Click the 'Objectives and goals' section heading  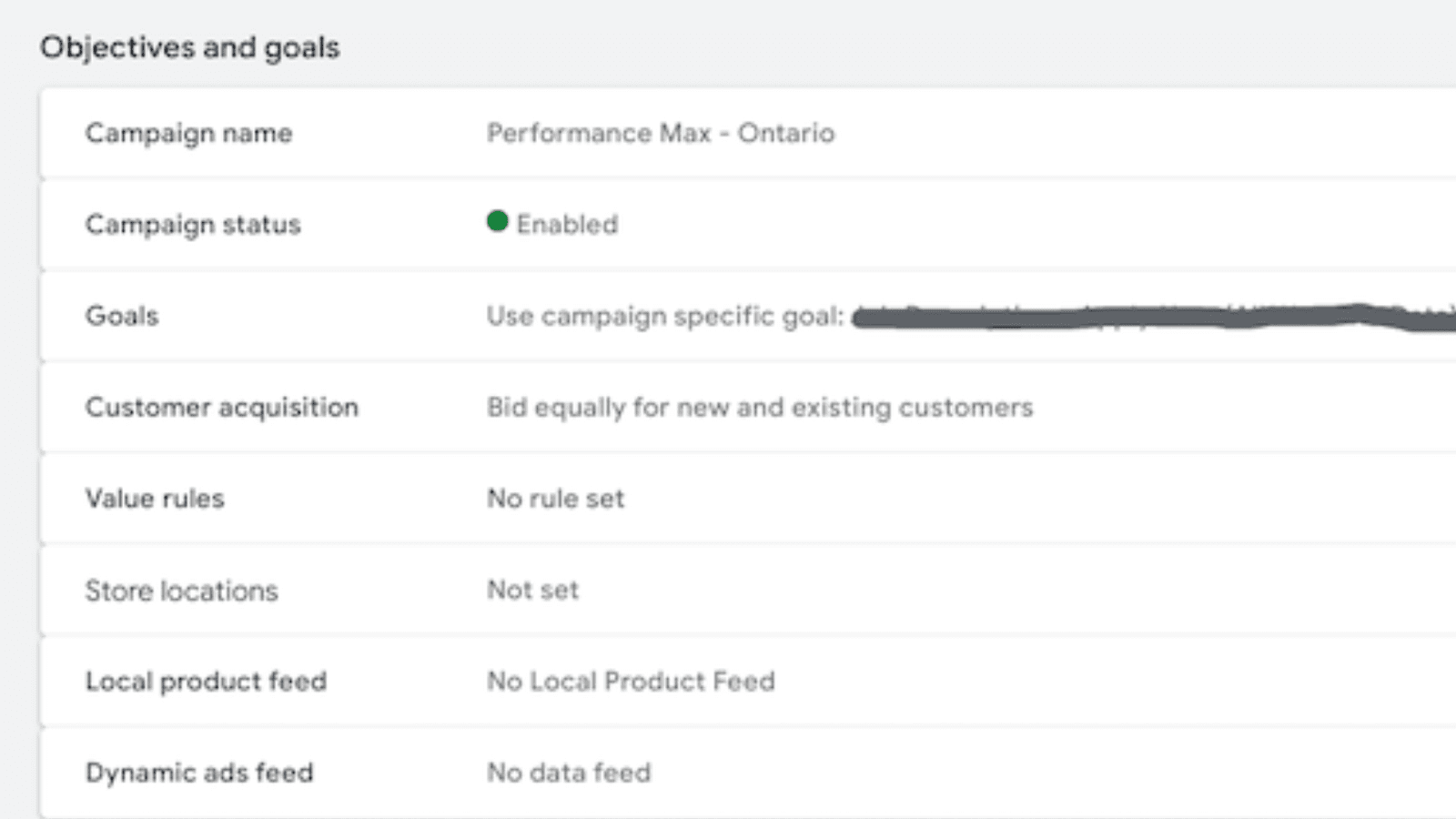(x=189, y=47)
